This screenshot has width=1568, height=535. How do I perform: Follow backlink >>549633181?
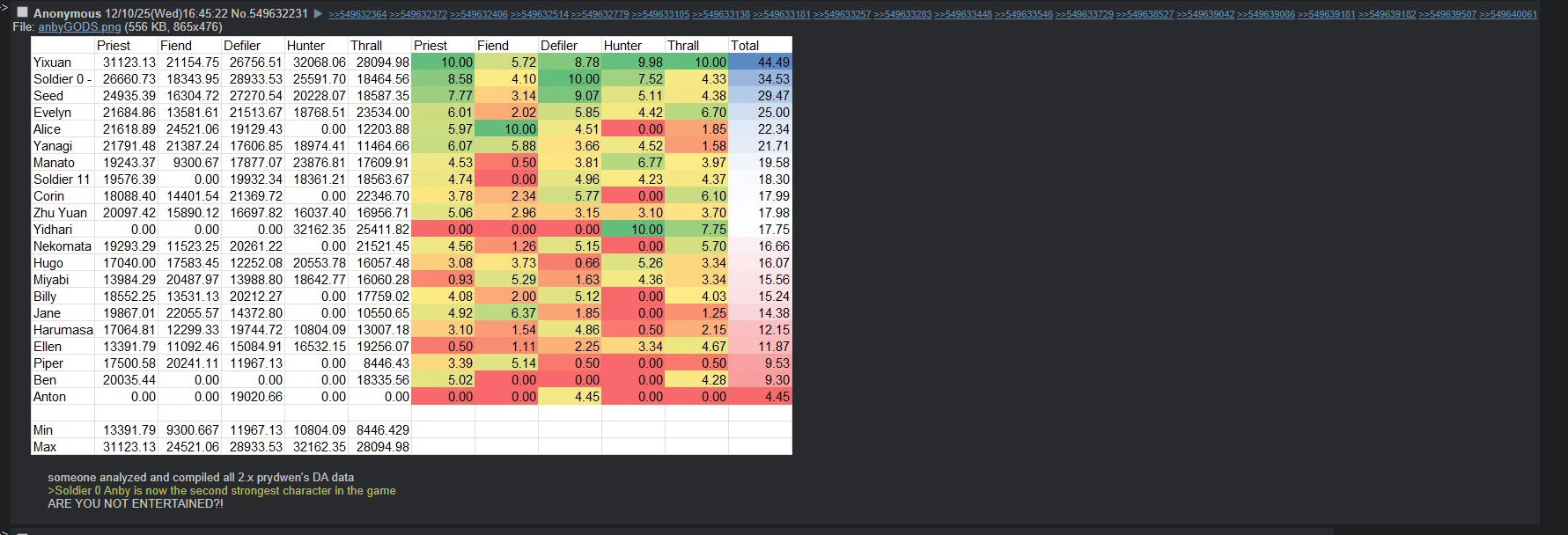[782, 14]
